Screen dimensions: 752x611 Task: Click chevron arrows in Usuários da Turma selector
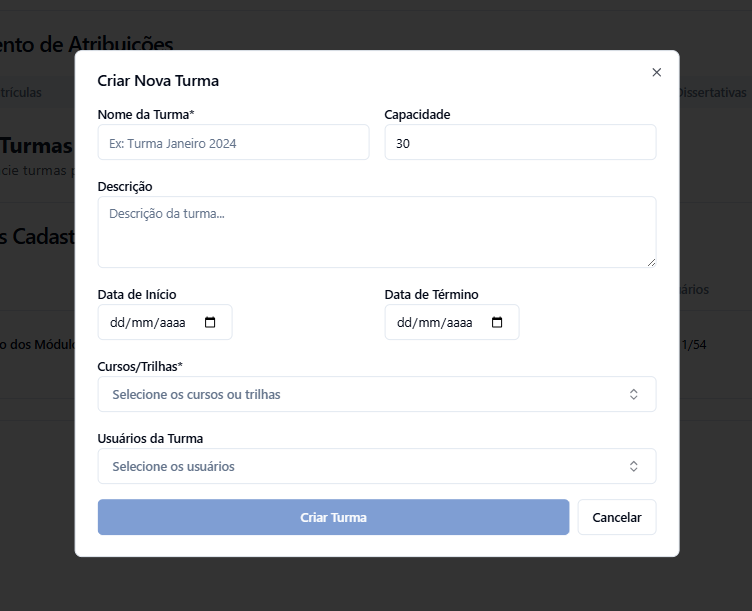pyautogui.click(x=633, y=466)
